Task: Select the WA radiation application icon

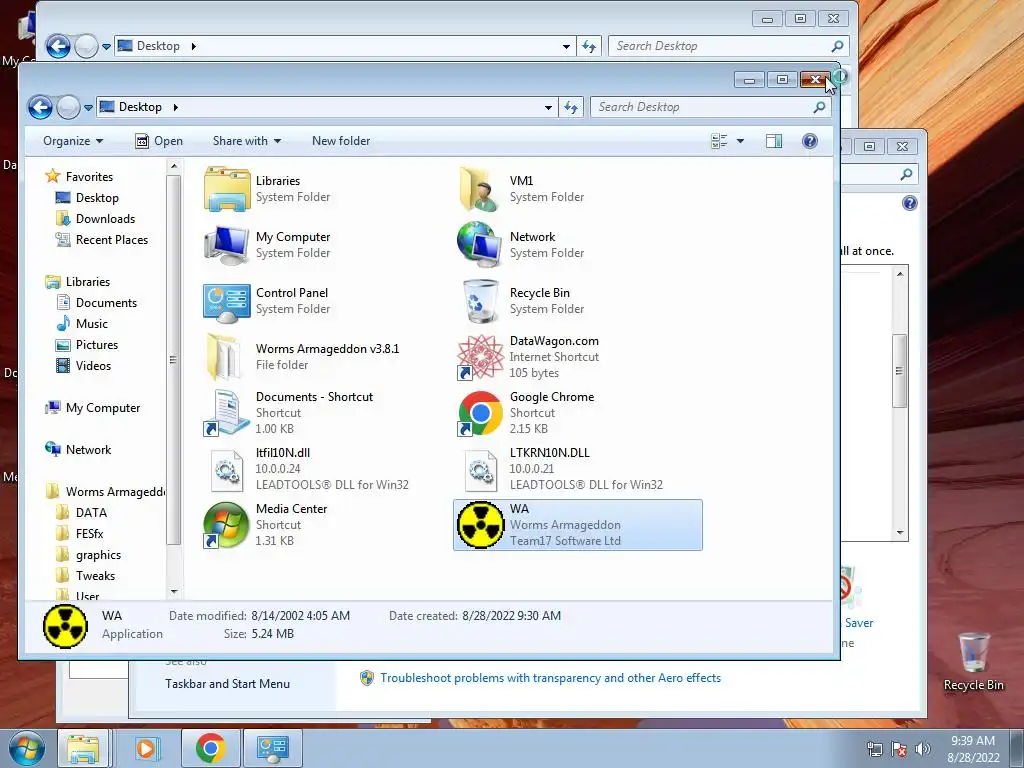Action: [x=480, y=525]
